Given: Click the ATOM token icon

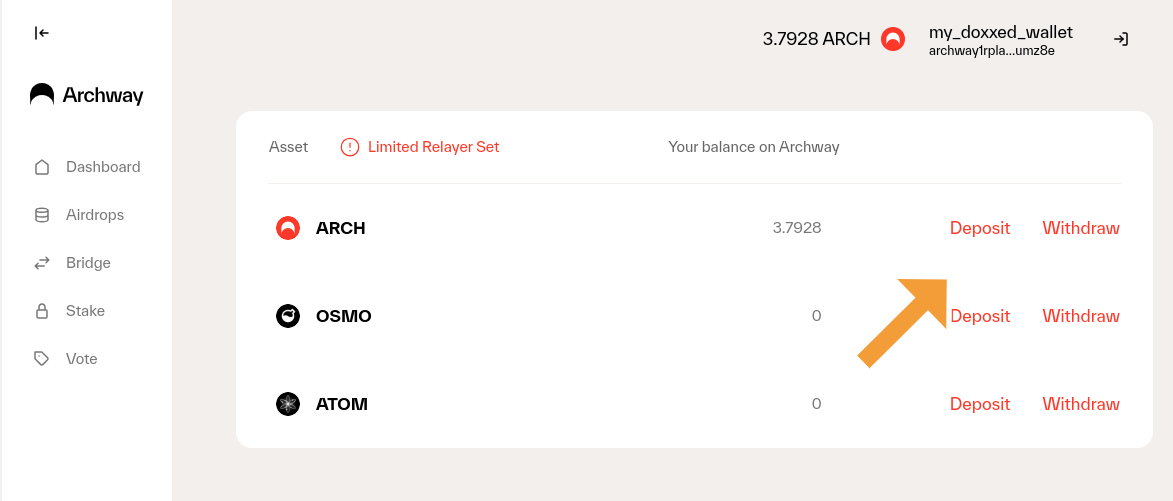Looking at the screenshot, I should click(288, 404).
